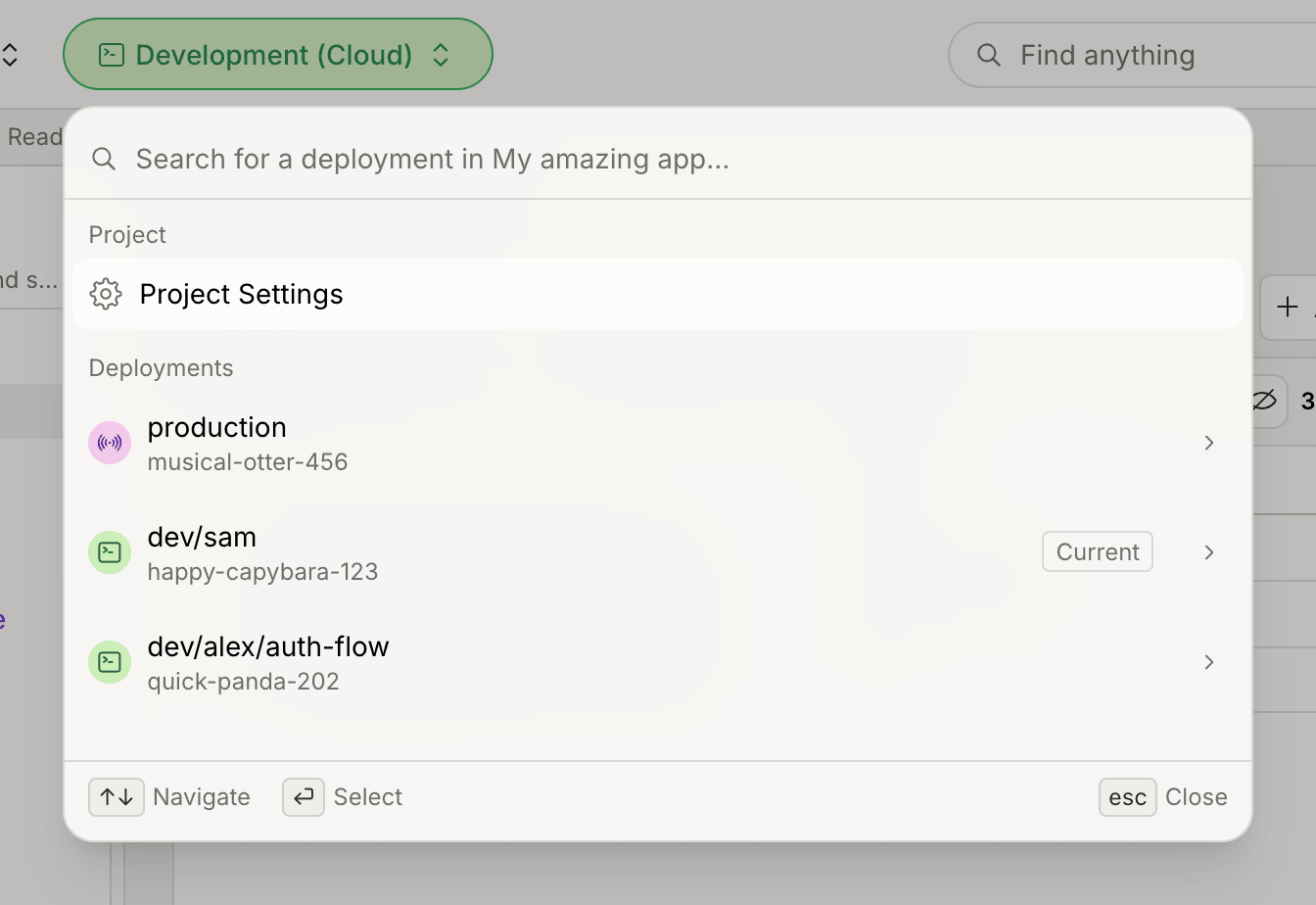This screenshot has width=1316, height=905.
Task: Click the Find anything search box
Action: 1132,55
